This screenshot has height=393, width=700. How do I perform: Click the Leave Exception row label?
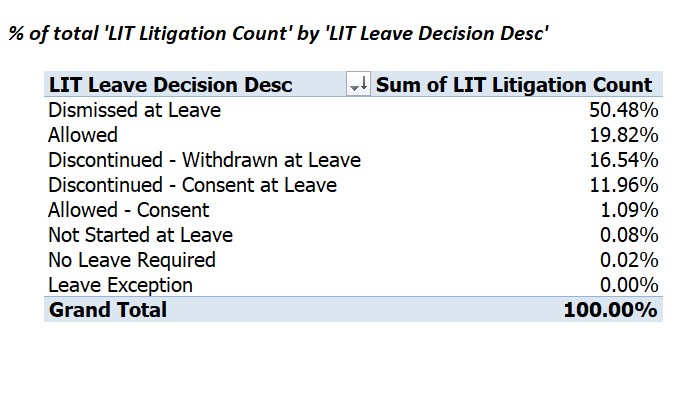click(x=121, y=285)
